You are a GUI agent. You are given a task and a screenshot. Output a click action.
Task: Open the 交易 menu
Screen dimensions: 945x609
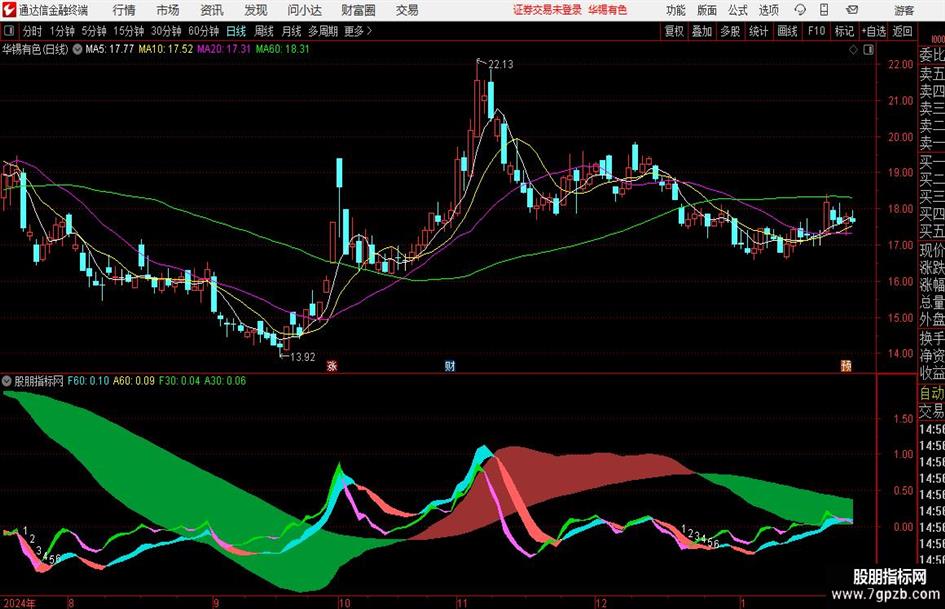pos(407,10)
